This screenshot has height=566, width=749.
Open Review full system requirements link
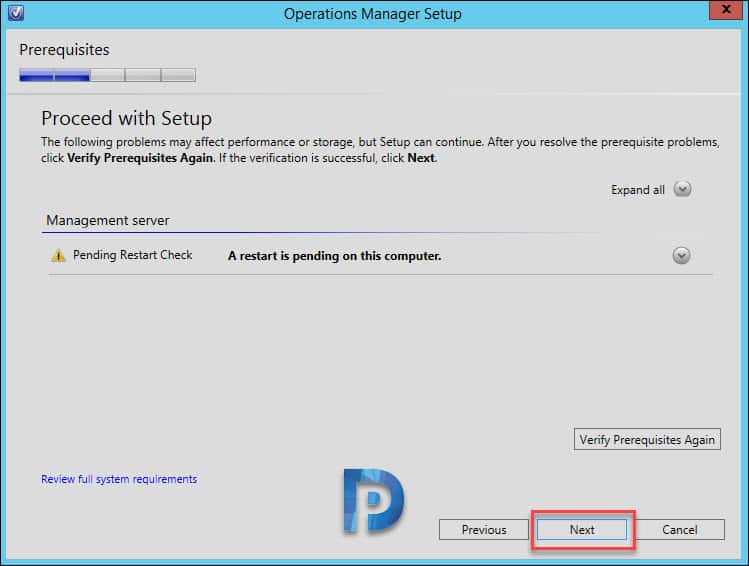coord(119,479)
